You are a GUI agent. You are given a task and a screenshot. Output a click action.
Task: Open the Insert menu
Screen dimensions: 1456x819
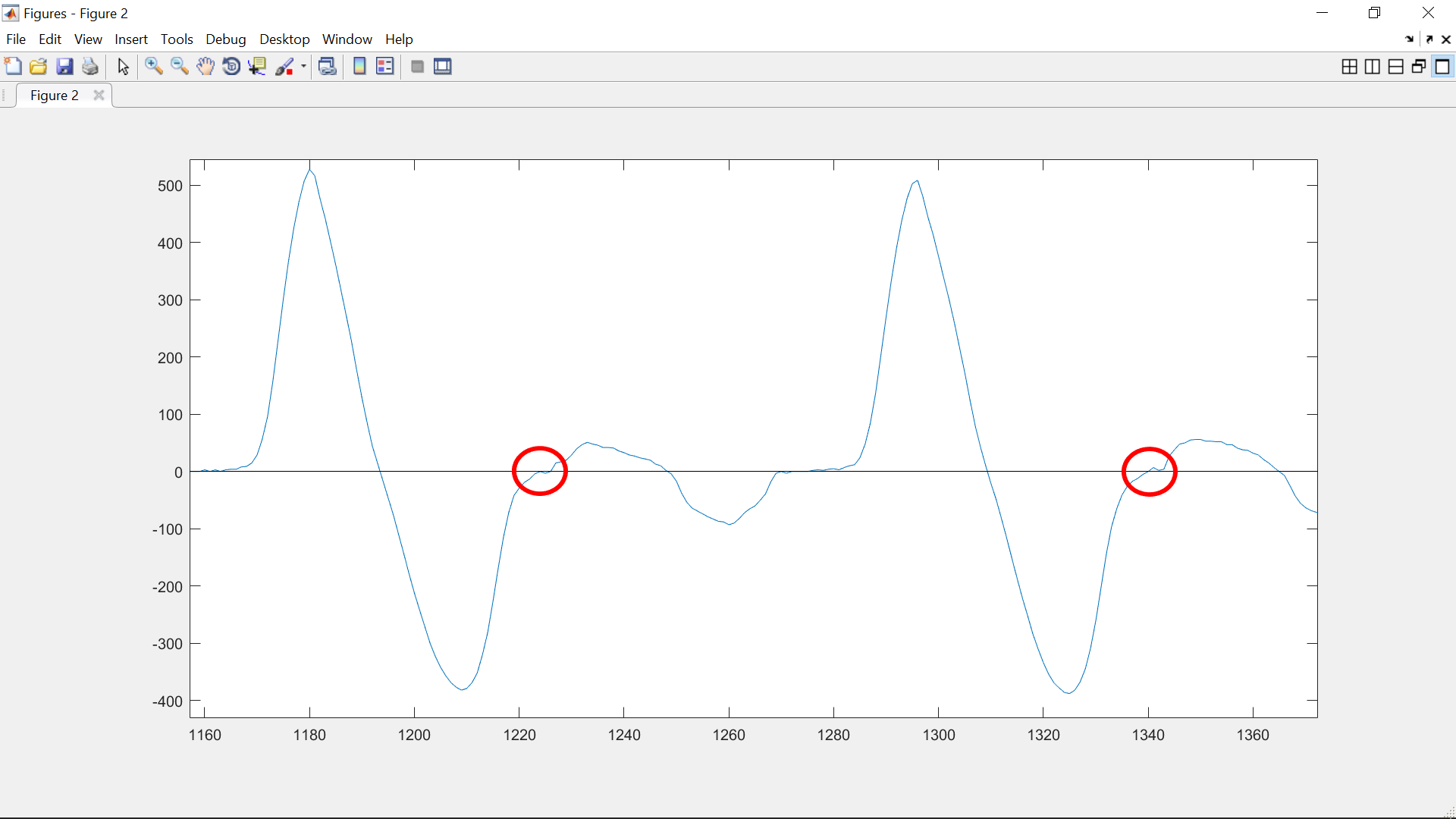130,39
